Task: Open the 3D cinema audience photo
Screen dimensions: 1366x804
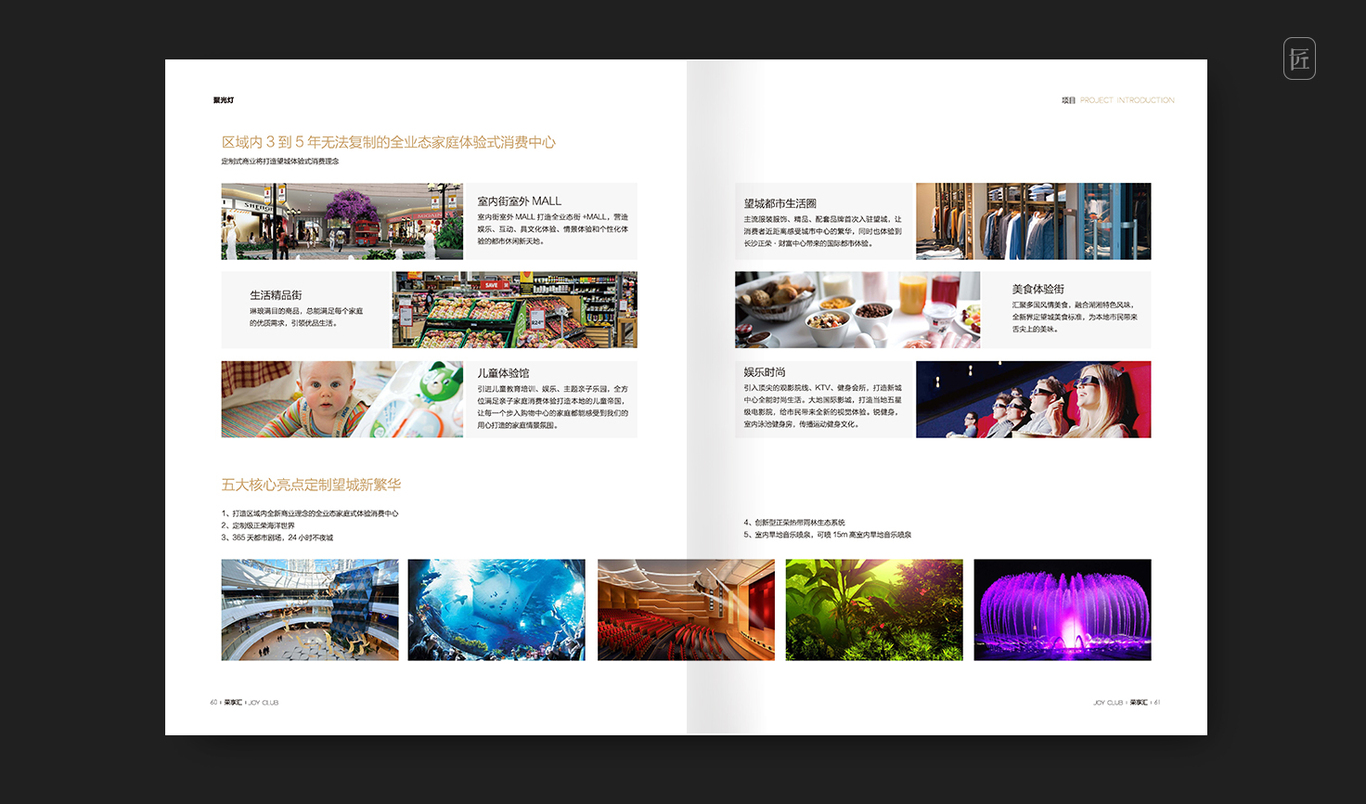Action: tap(1033, 399)
